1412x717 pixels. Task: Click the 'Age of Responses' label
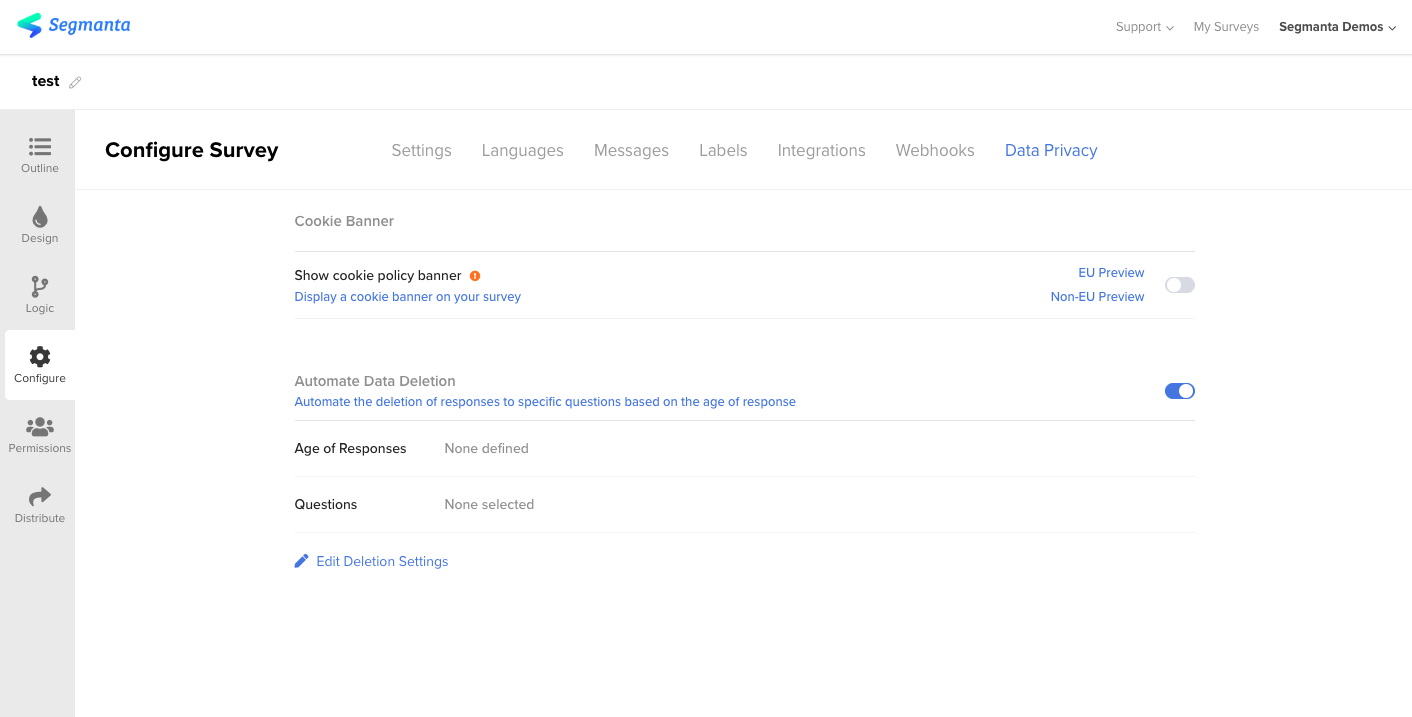point(350,448)
